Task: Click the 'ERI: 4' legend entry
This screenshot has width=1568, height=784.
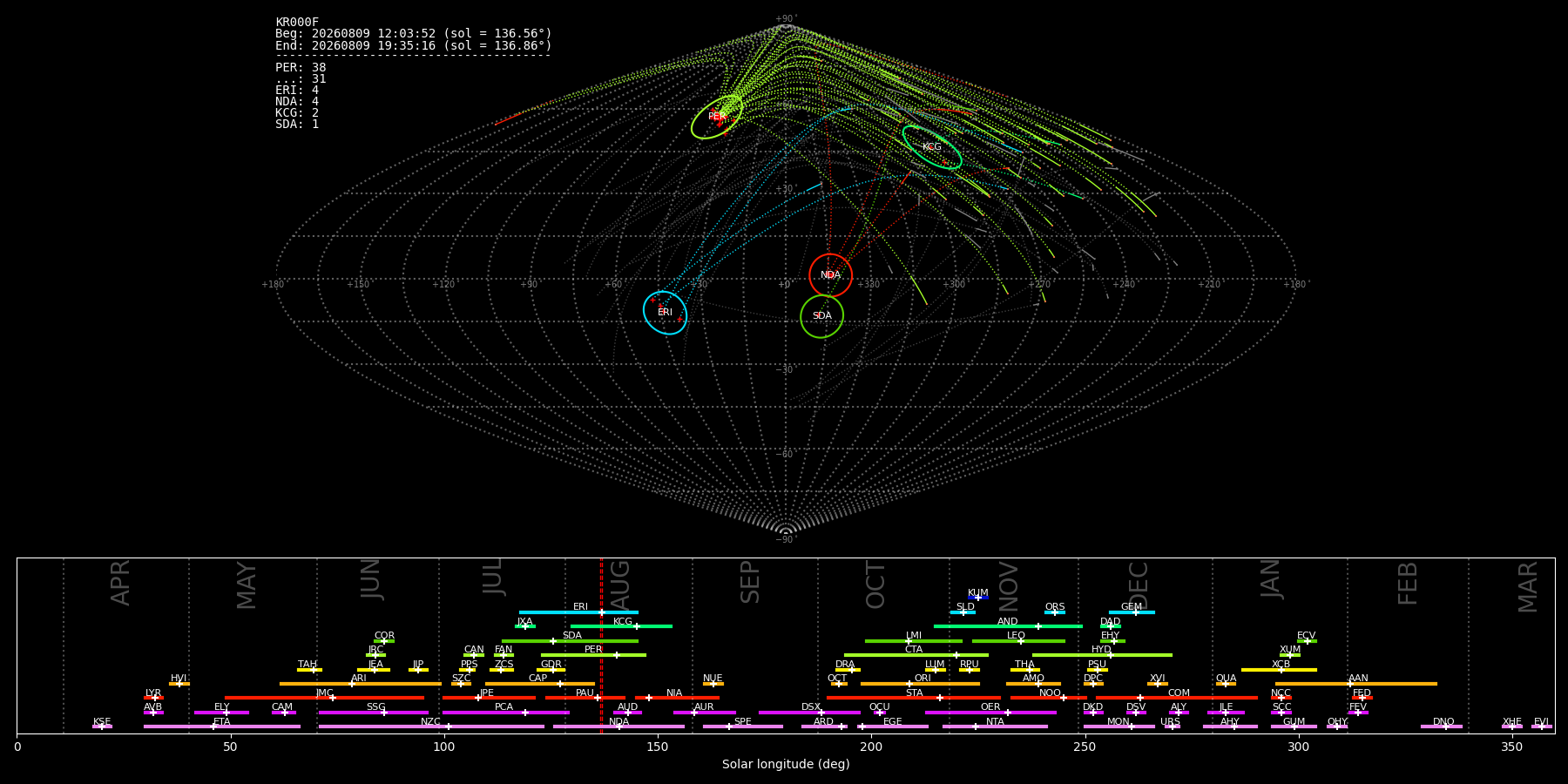Action: click(297, 90)
